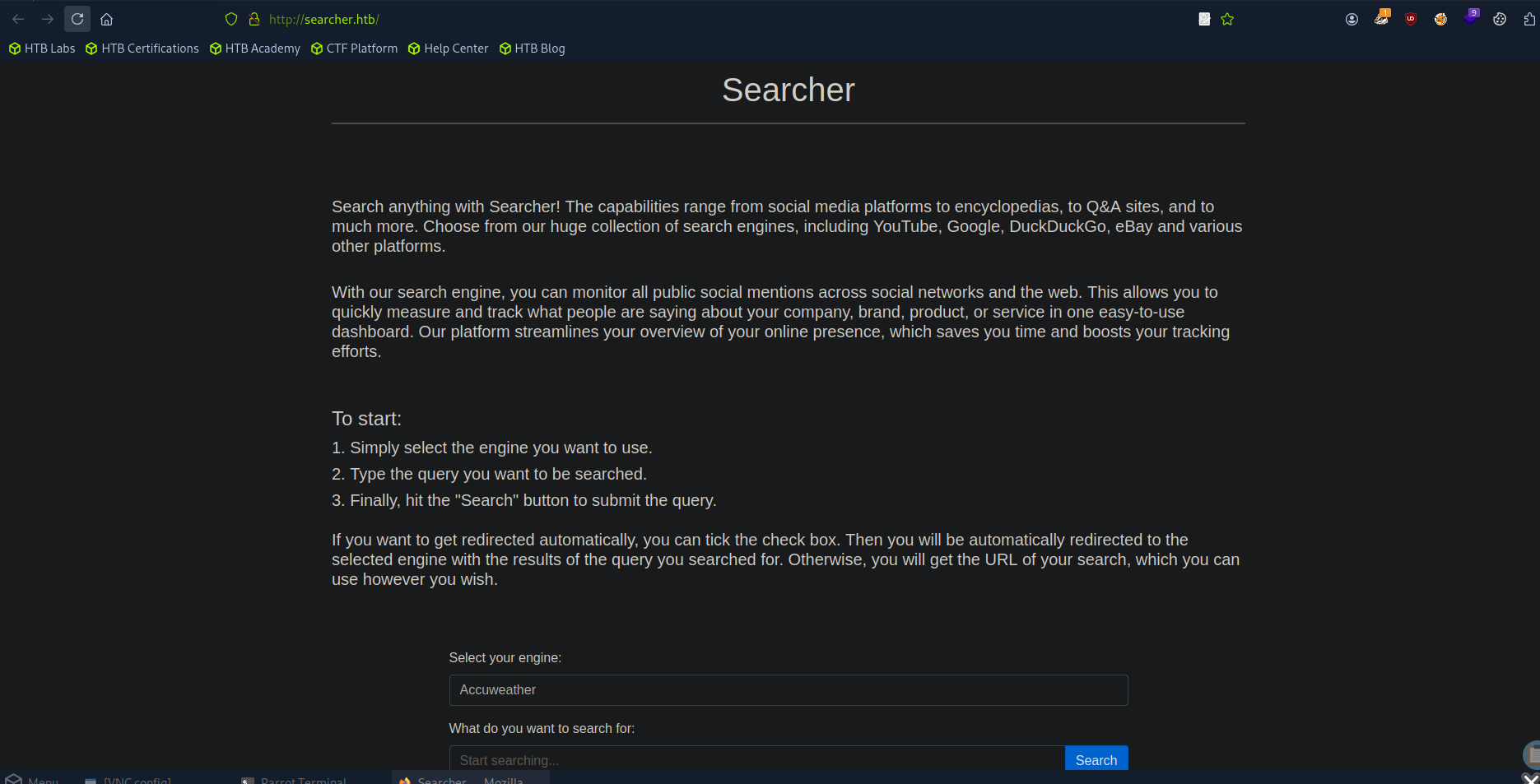Click the searcher.htb URL address bar
Image resolution: width=1540 pixels, height=784 pixels.
(x=324, y=19)
